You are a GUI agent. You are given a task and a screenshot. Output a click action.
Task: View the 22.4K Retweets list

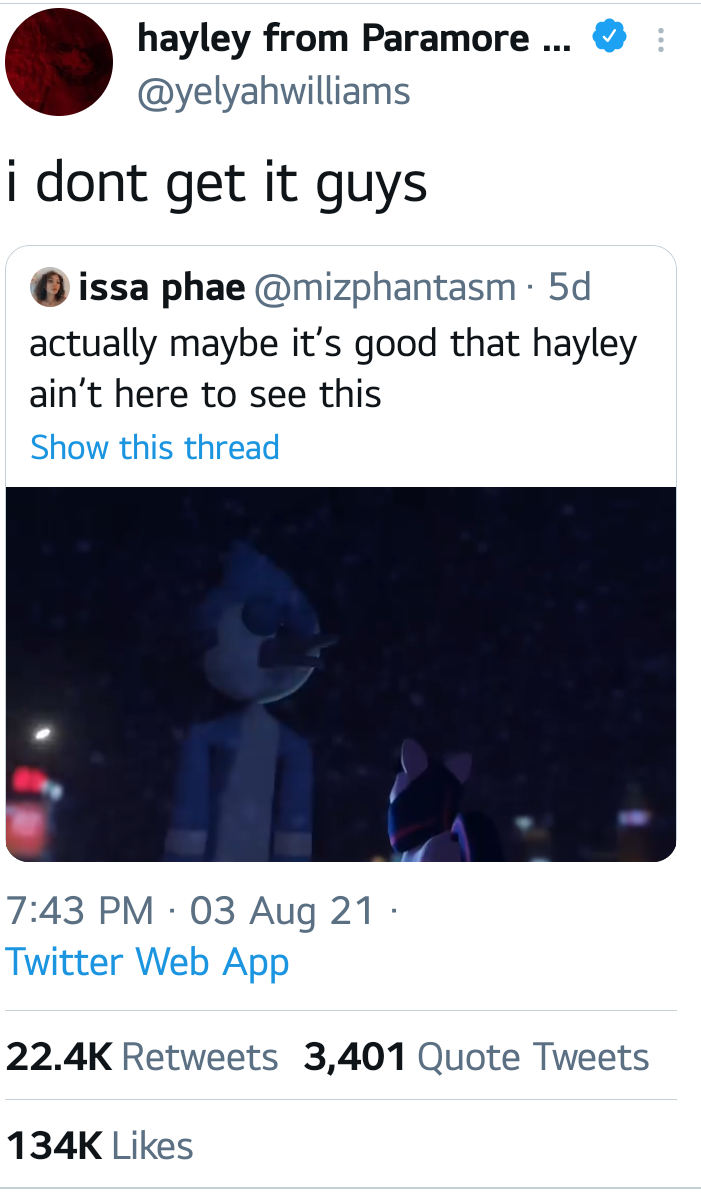pyautogui.click(x=142, y=1057)
